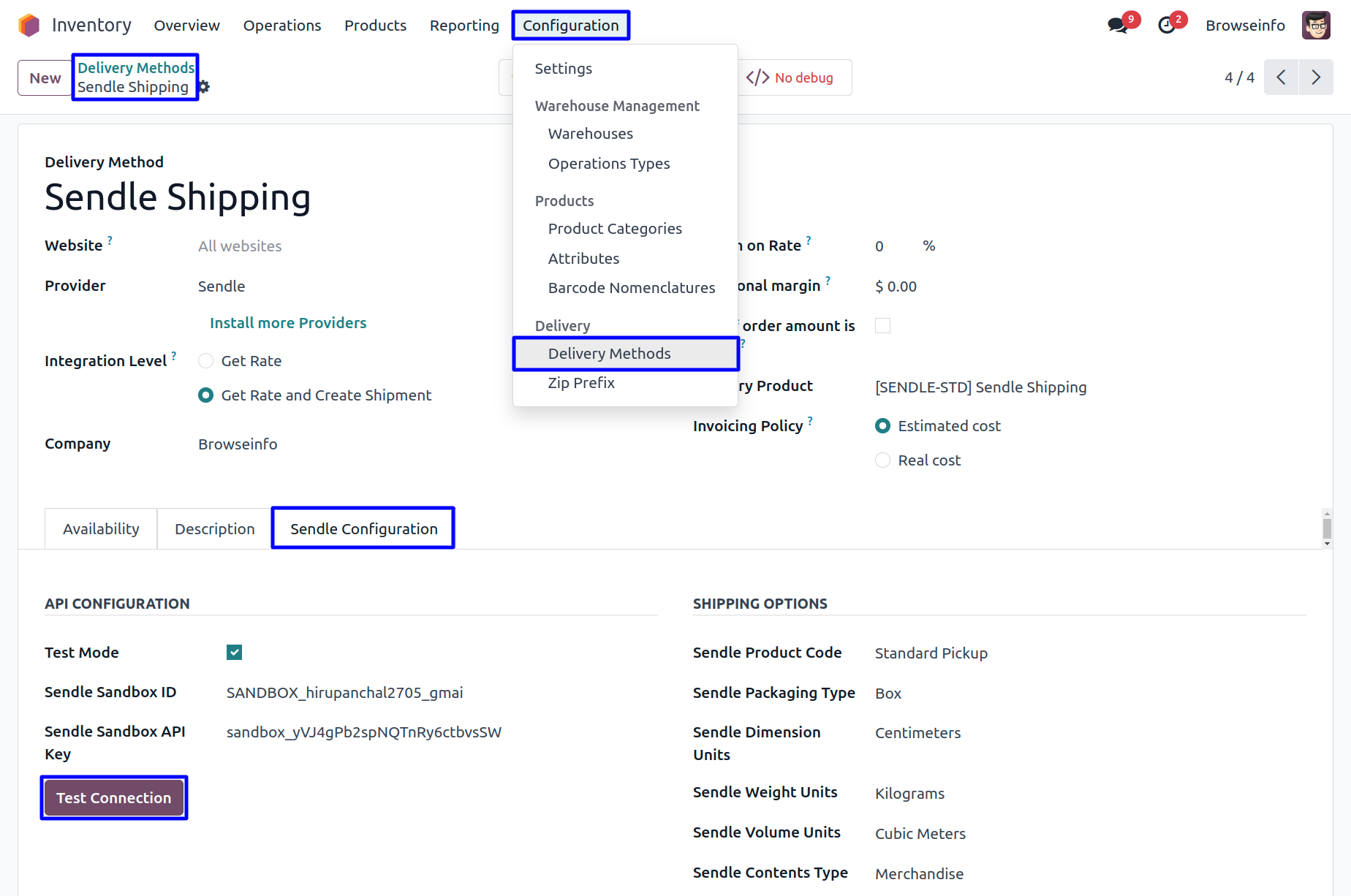
Task: Go to the previous record arrow
Action: click(1281, 77)
